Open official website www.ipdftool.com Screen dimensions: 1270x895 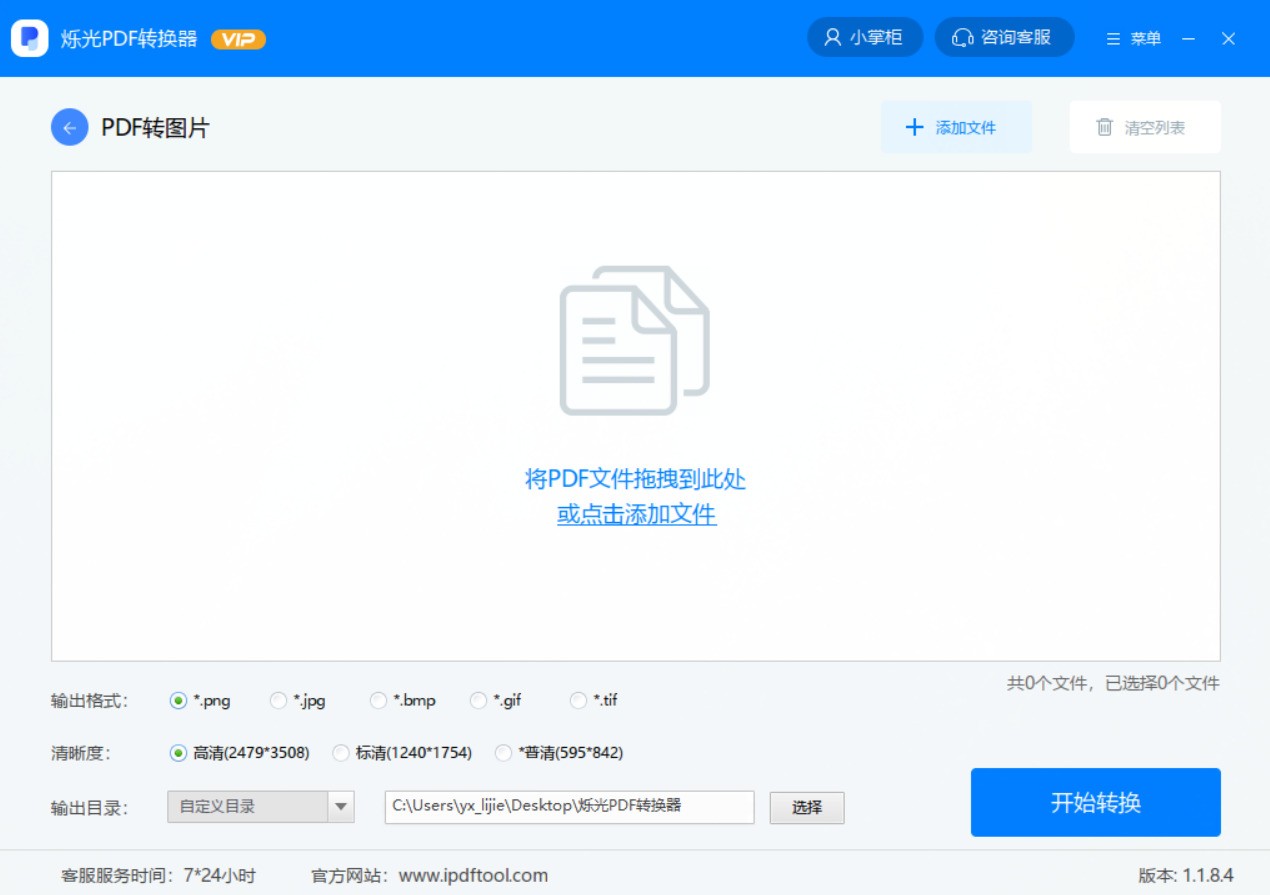coord(473,875)
